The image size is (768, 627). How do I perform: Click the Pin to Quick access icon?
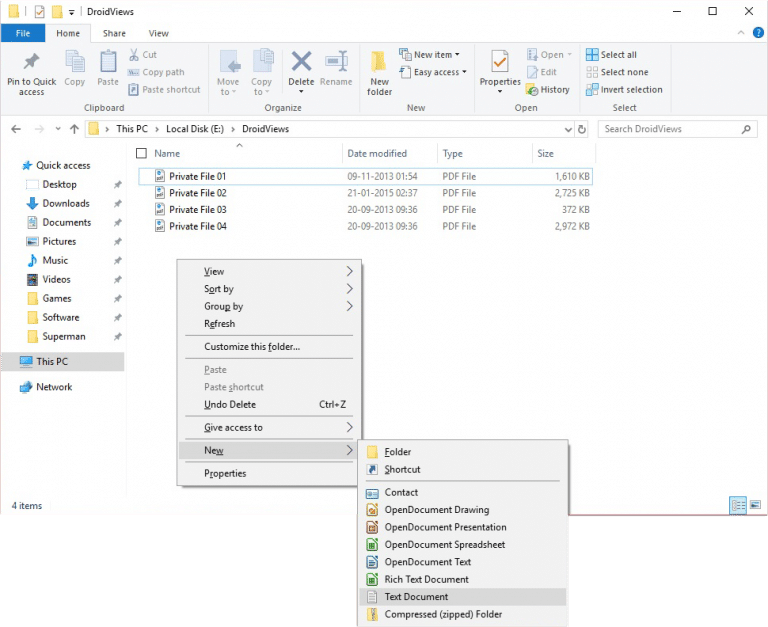pos(31,61)
